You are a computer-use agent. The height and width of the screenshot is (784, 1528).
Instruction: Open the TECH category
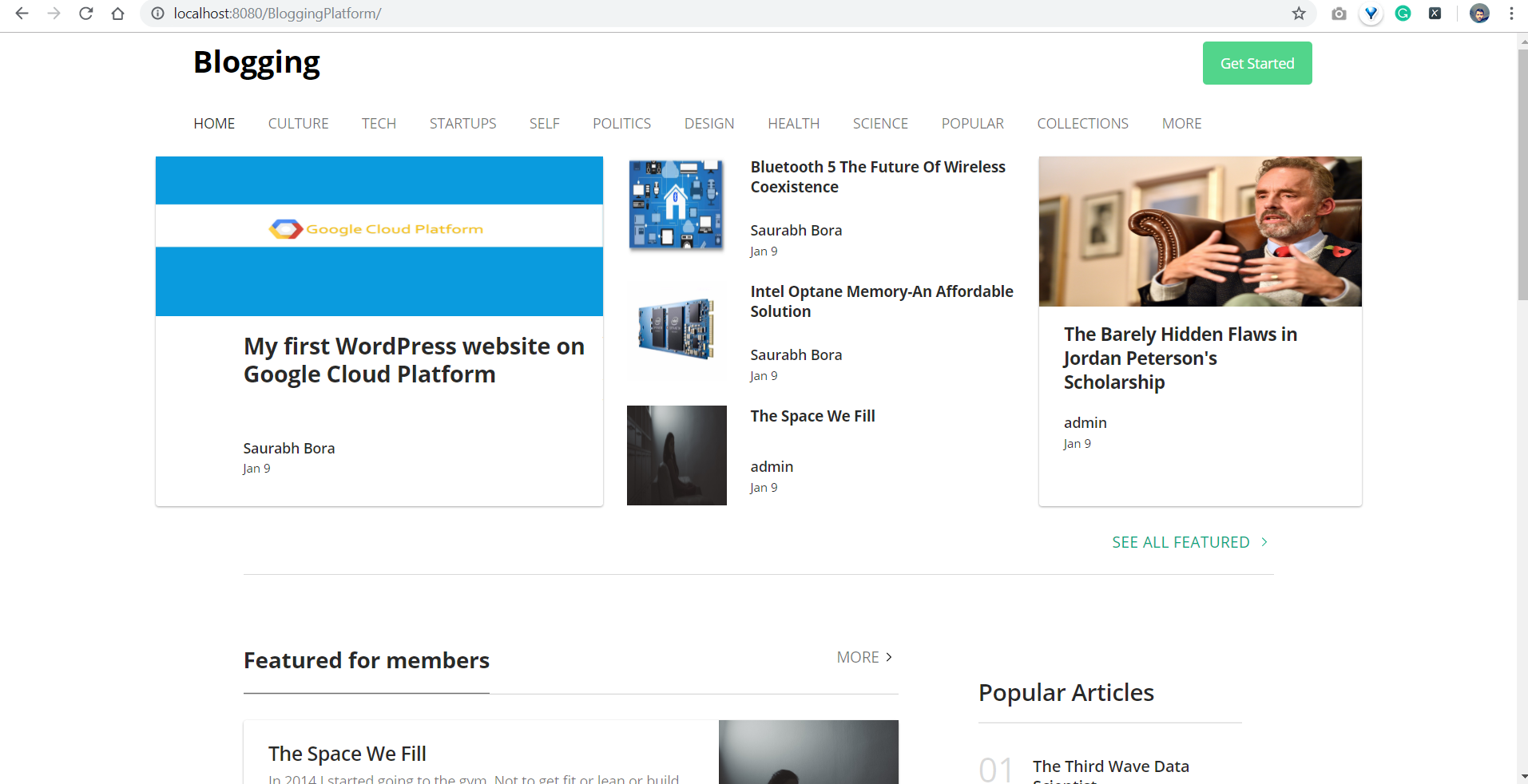[x=379, y=124]
